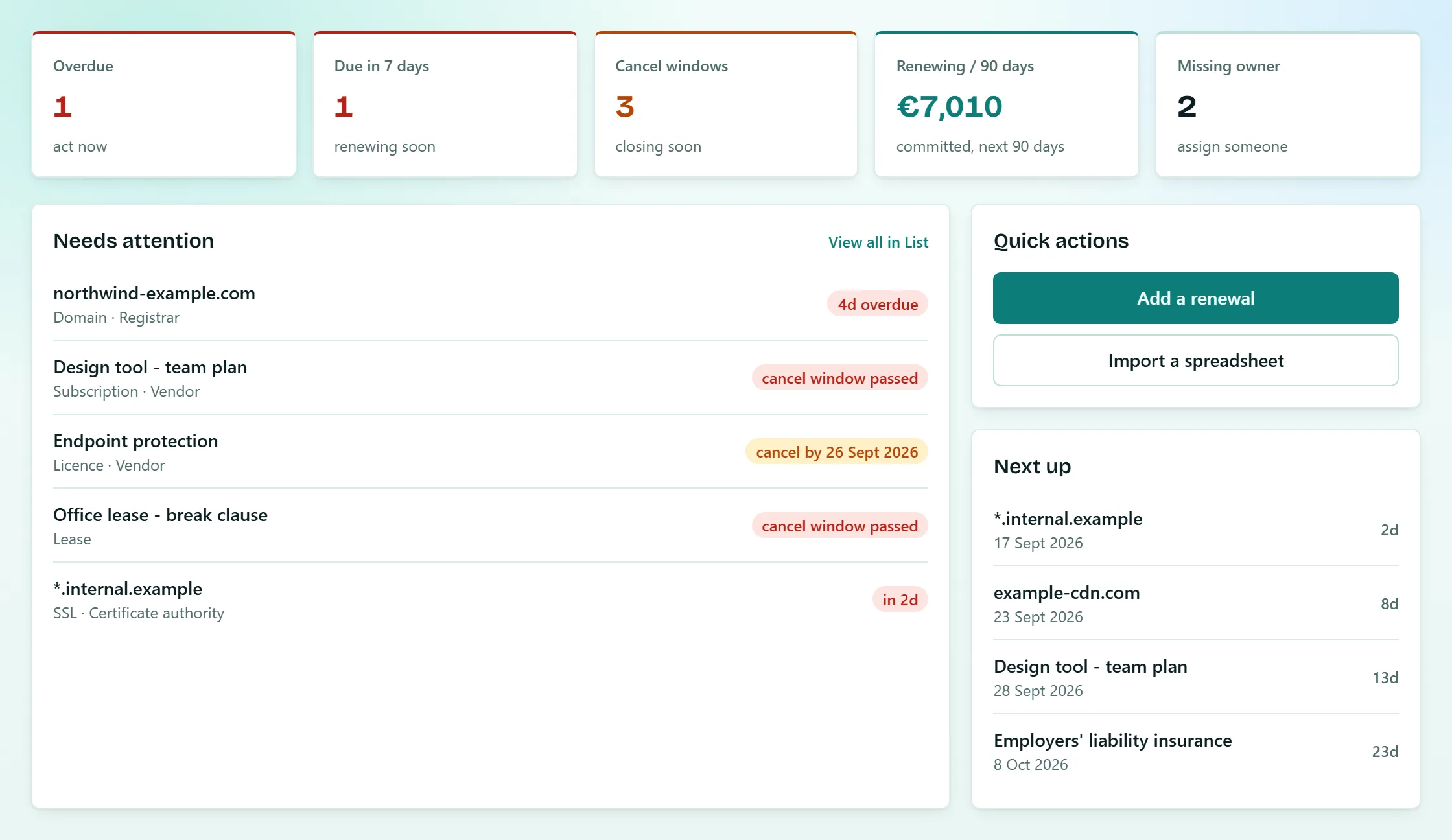Click the 4d overdue badge

click(878, 304)
